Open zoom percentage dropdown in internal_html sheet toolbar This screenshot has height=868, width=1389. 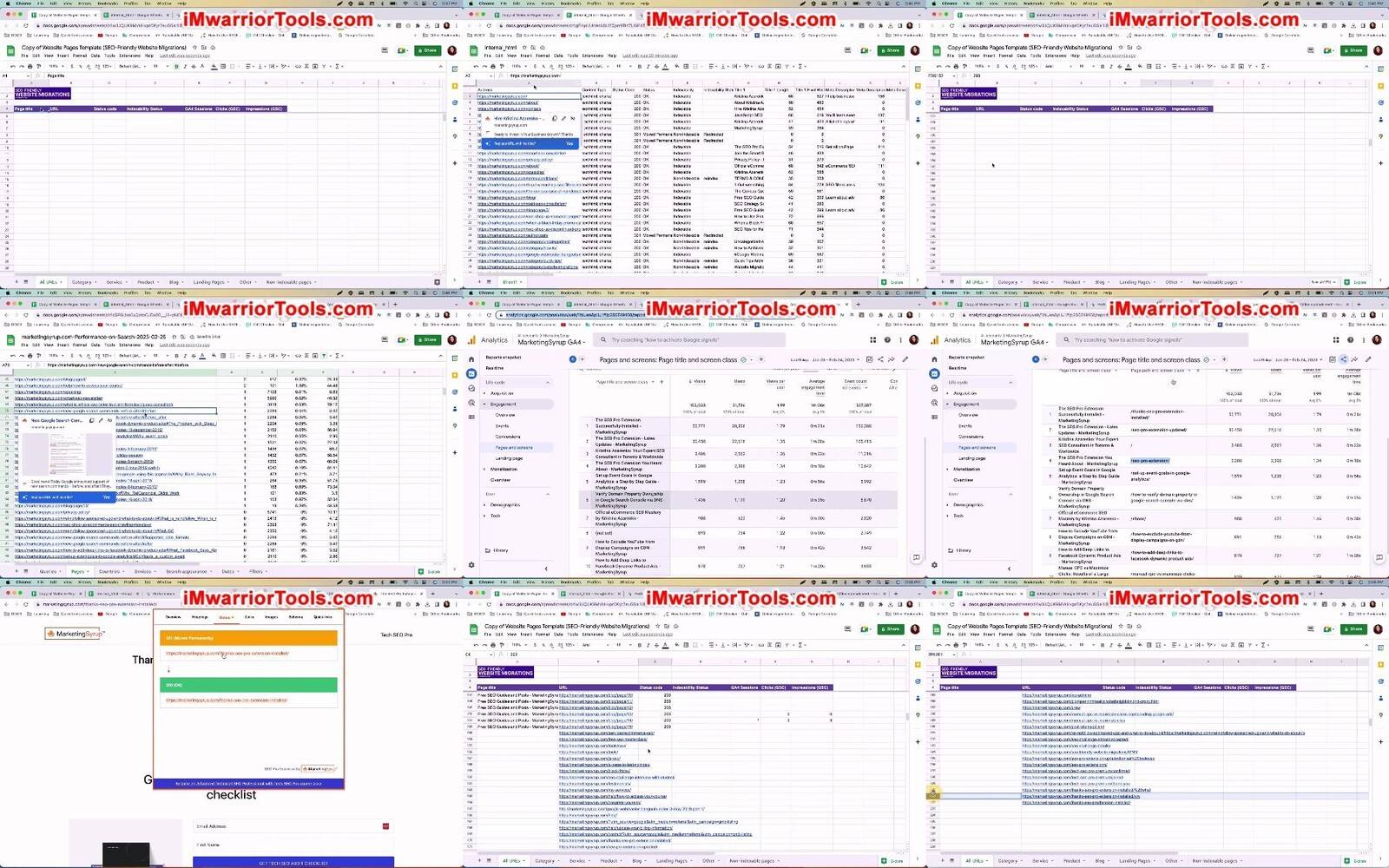(519, 66)
